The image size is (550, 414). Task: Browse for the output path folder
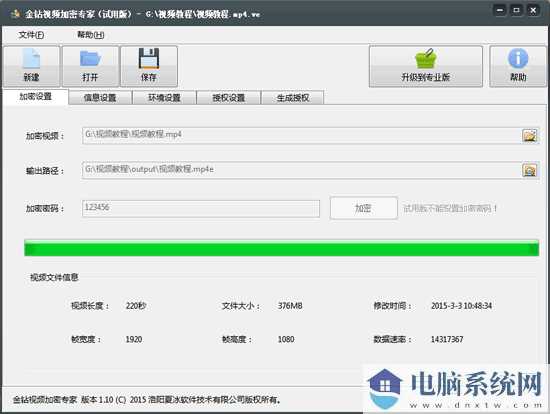pyautogui.click(x=529, y=170)
